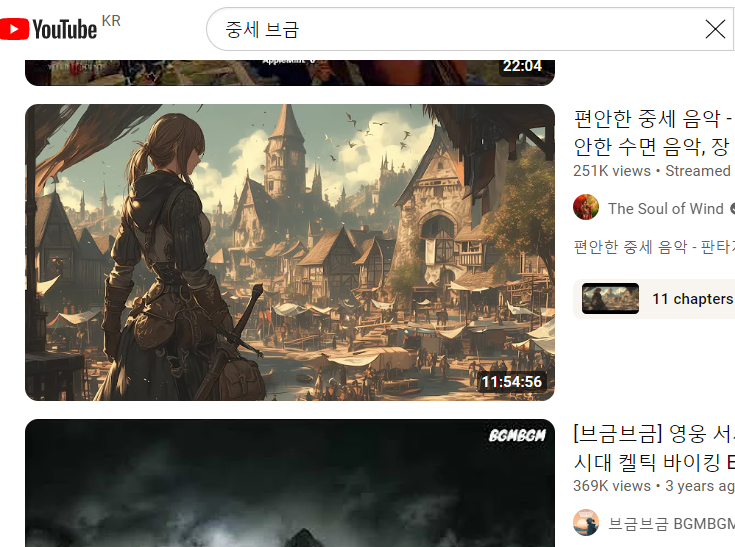Open video title [브금브금] 영웅 서사

(x=654, y=448)
